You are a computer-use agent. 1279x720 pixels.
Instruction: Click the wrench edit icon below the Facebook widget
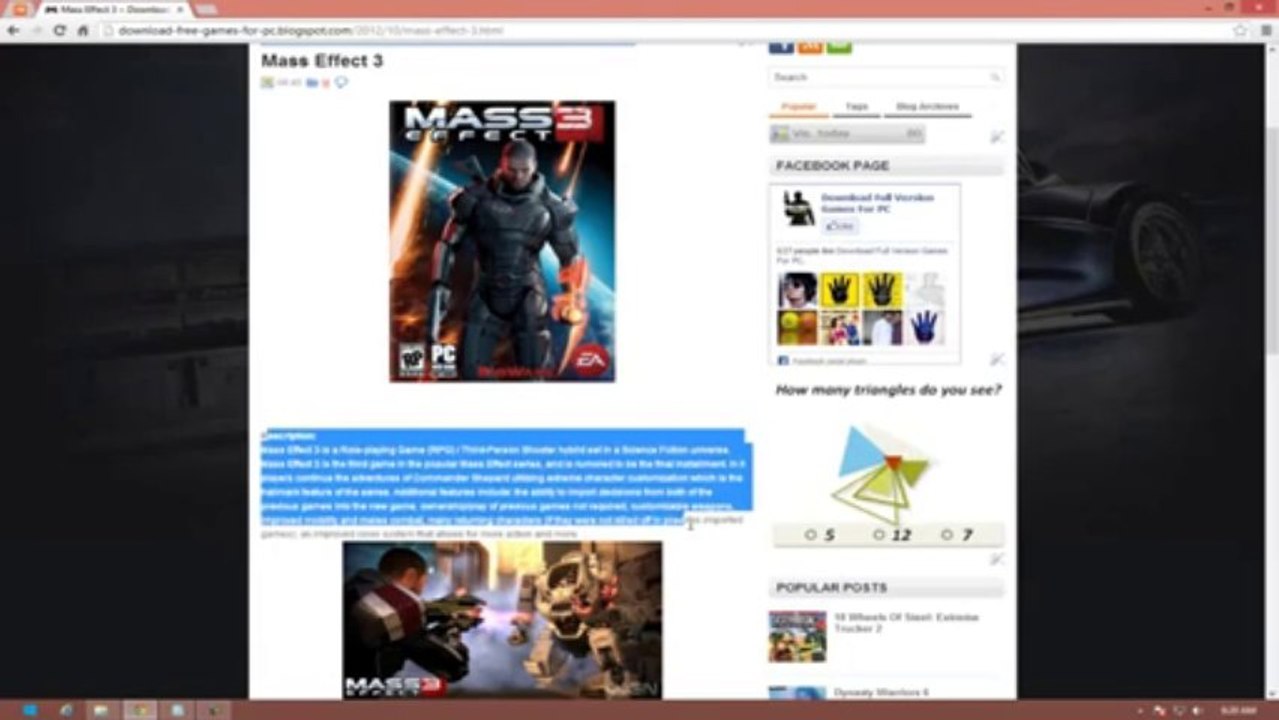[997, 359]
